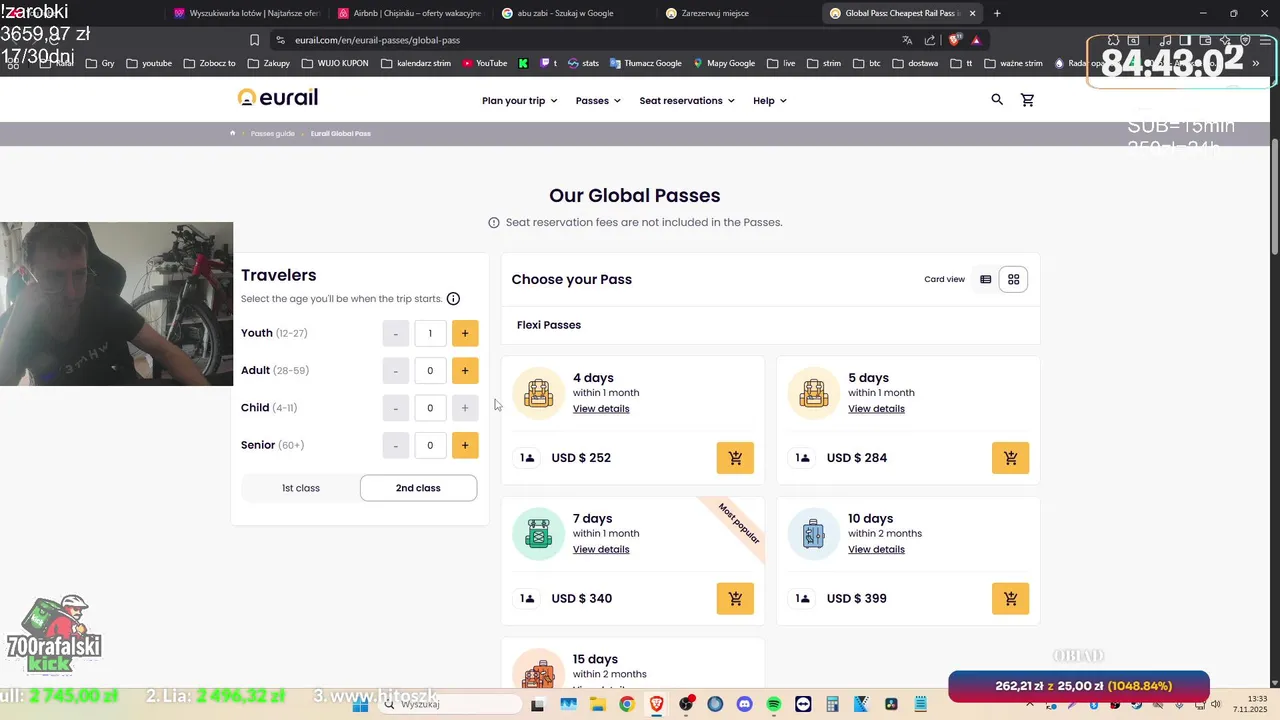Switch to Zarezerwuj miejsce tab
This screenshot has height=720, width=1280.
738,13
